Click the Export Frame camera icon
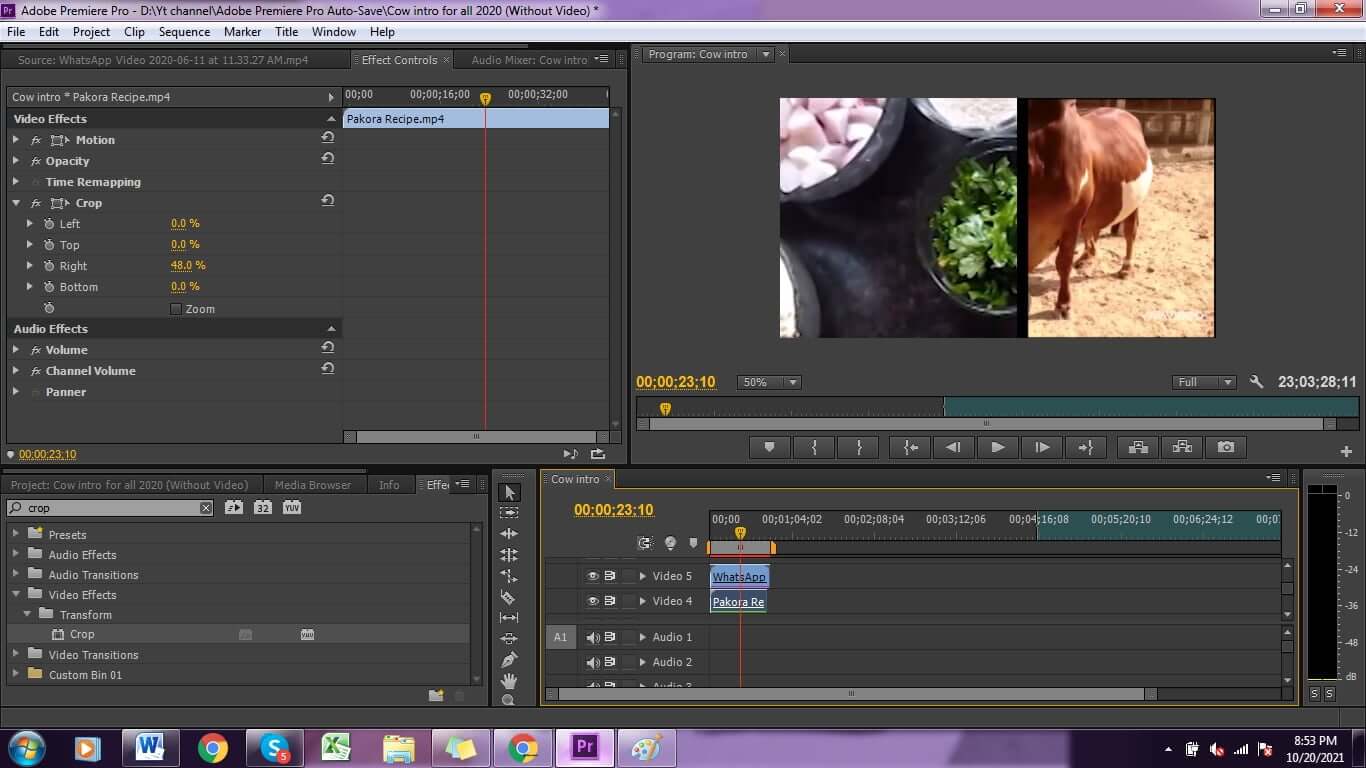 [1226, 448]
